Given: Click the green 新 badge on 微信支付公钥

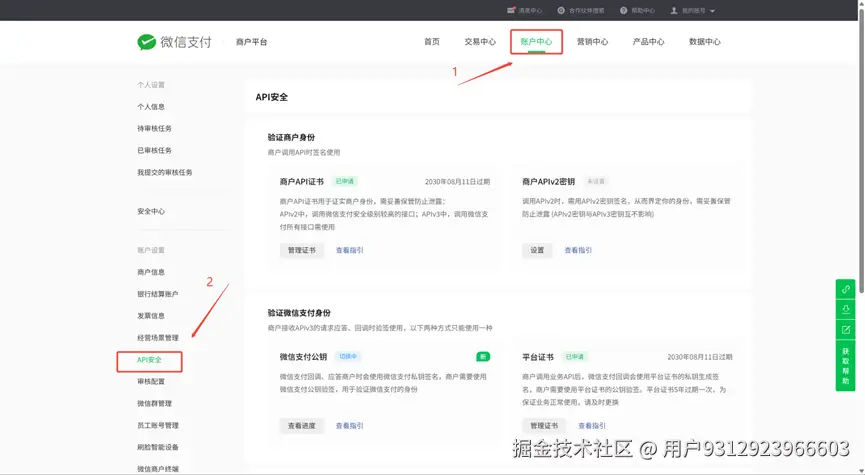Looking at the screenshot, I should (x=483, y=357).
